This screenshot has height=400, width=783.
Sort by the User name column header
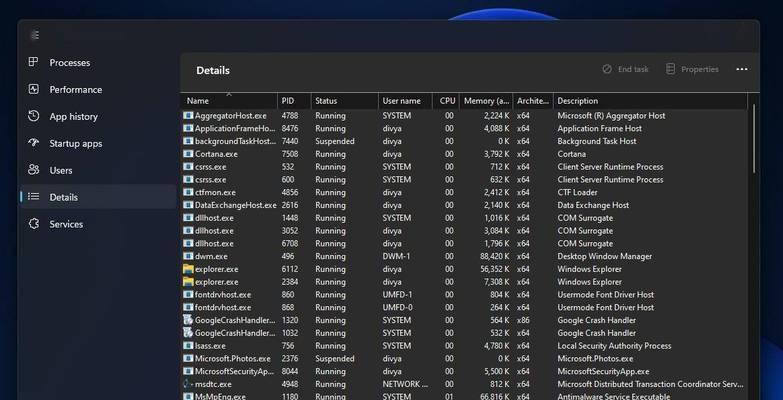pos(405,101)
